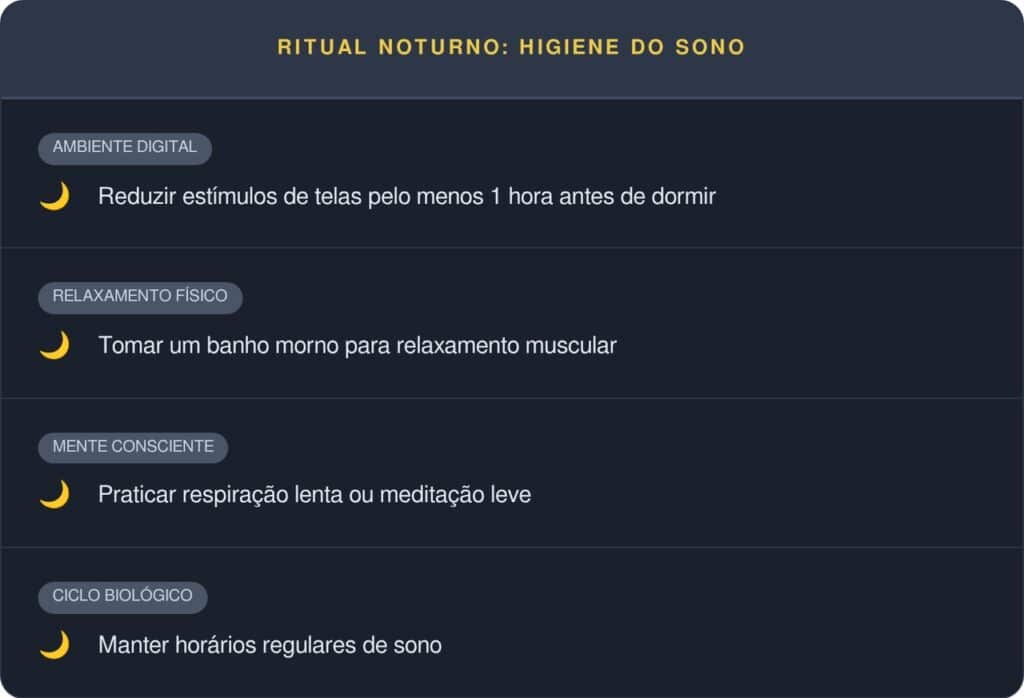1024x698 pixels.
Task: Open the 'Manter horários regulares de sono' tip
Action: coord(269,645)
